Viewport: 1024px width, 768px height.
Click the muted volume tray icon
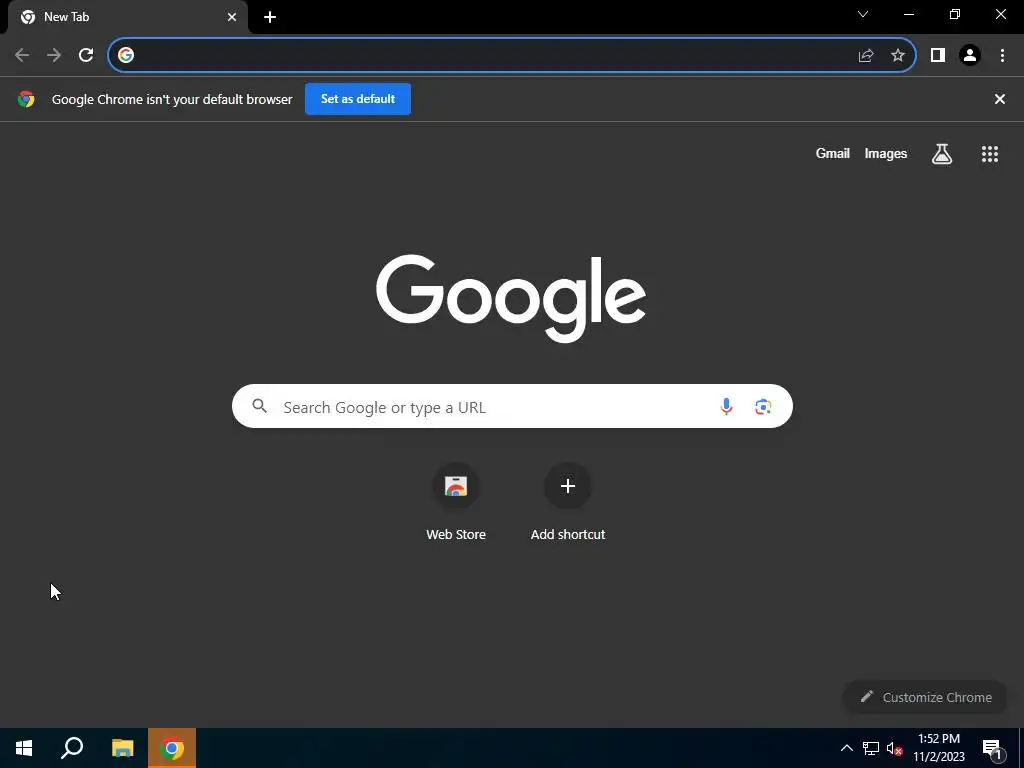(895, 748)
